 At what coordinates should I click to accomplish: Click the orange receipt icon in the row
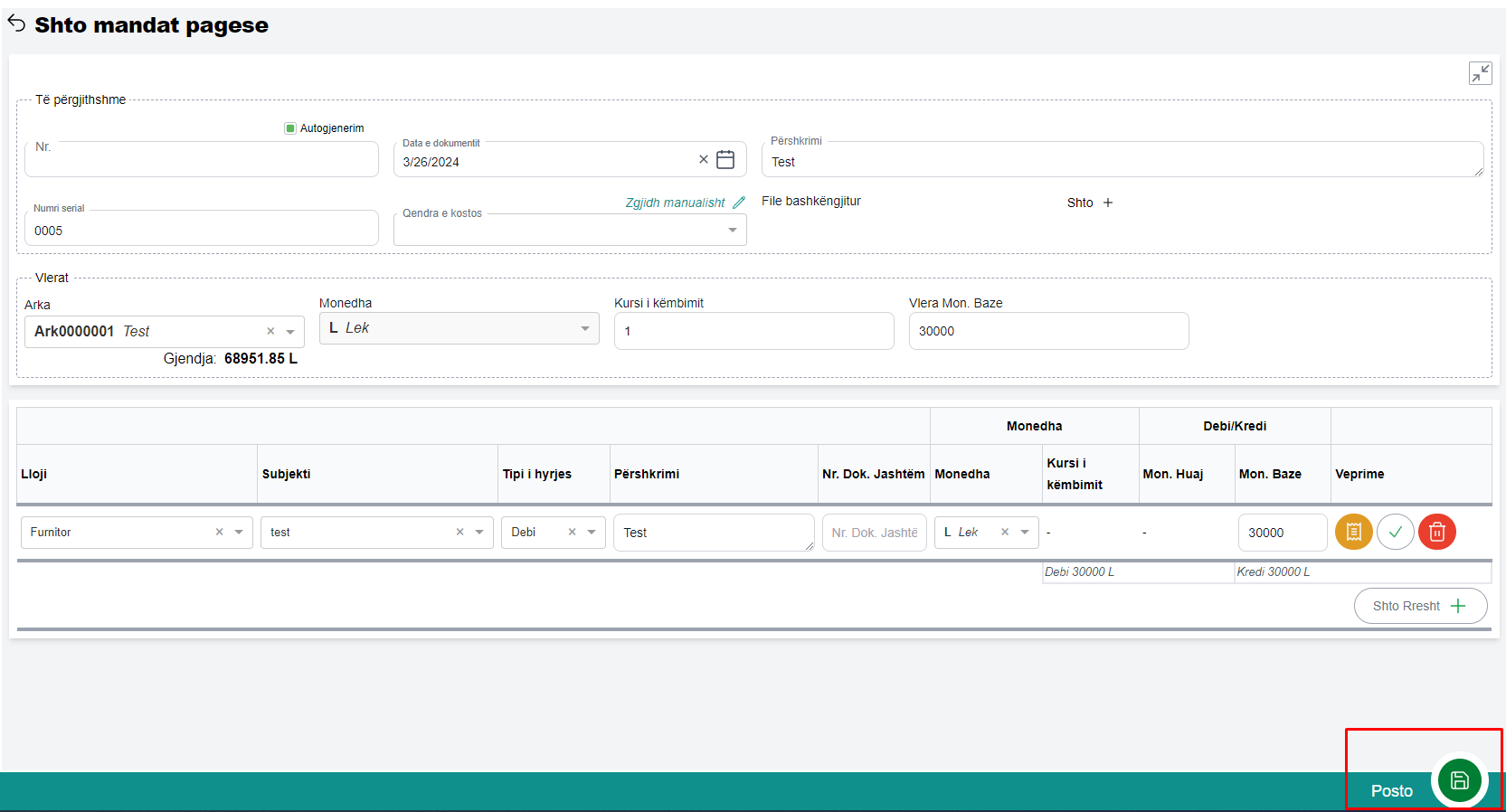(1353, 533)
